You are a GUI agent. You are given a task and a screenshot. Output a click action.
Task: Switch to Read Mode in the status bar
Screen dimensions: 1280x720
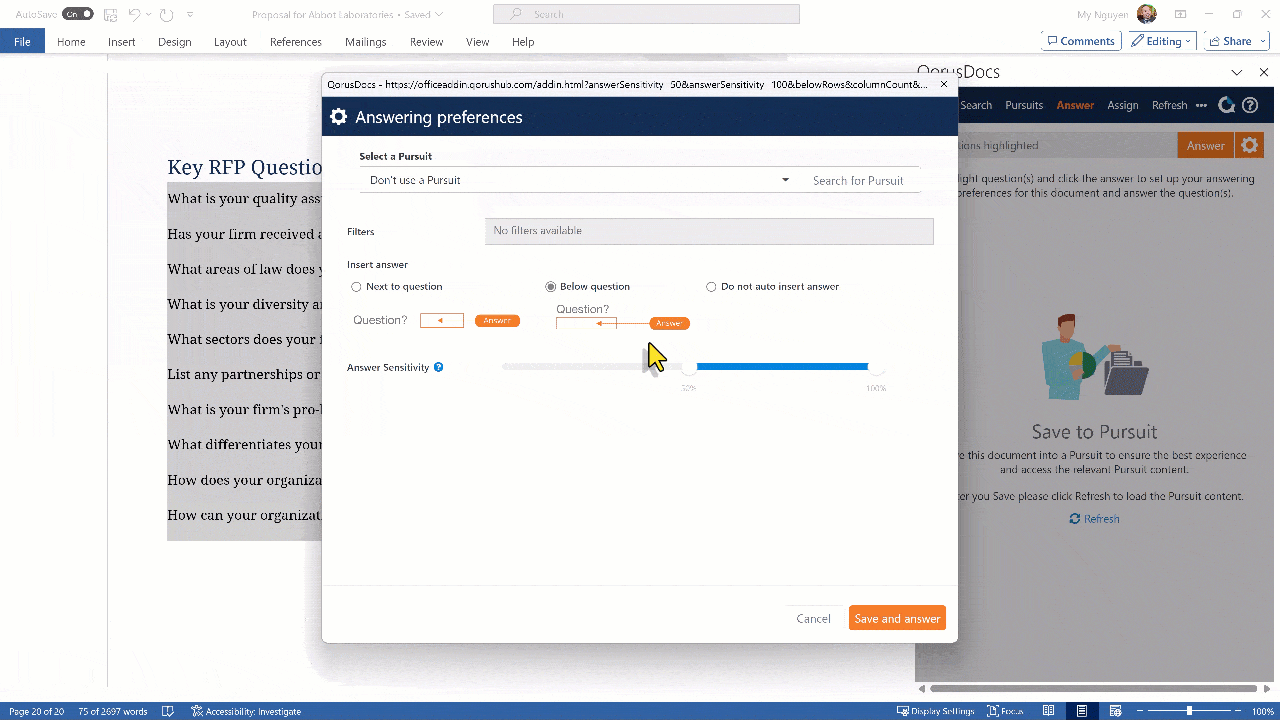(x=1048, y=710)
